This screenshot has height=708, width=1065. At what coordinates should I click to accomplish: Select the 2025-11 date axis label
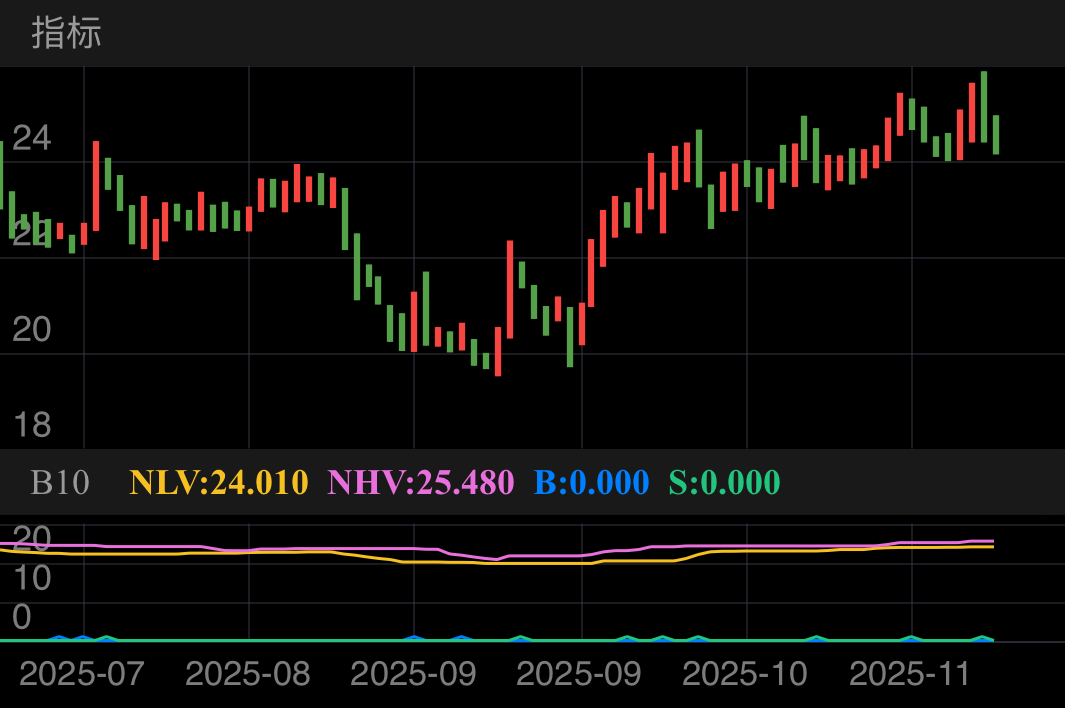(910, 673)
